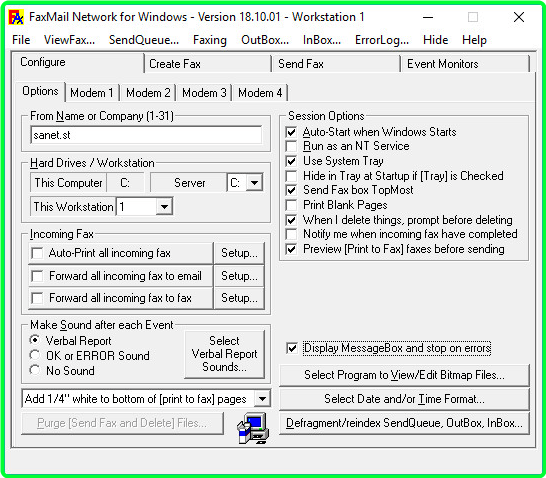Screen dimensions: 546x478
Task: Click the Hide menu item
Action: pos(435,40)
